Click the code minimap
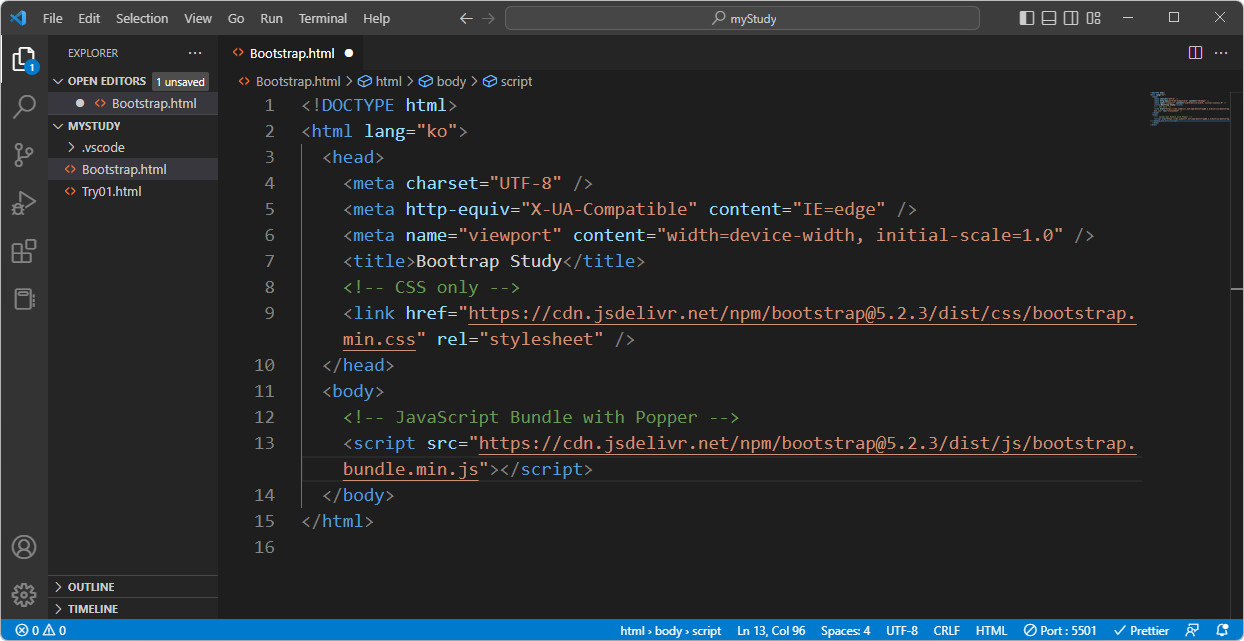This screenshot has width=1244, height=641. pyautogui.click(x=1190, y=107)
